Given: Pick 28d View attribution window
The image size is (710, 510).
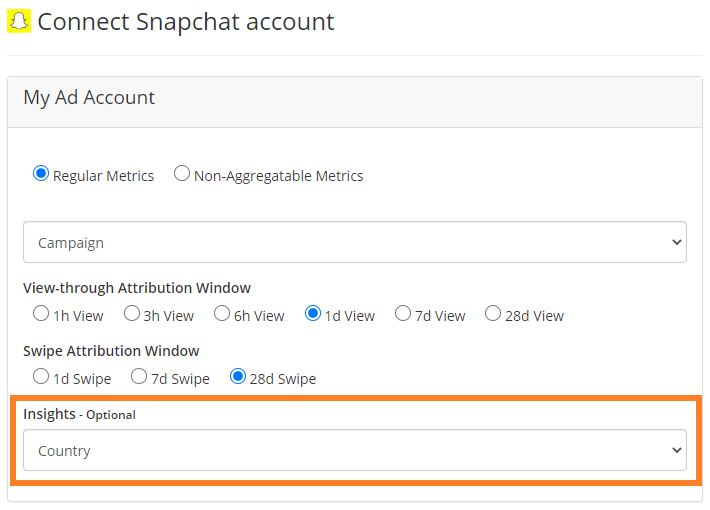Looking at the screenshot, I should tap(493, 313).
